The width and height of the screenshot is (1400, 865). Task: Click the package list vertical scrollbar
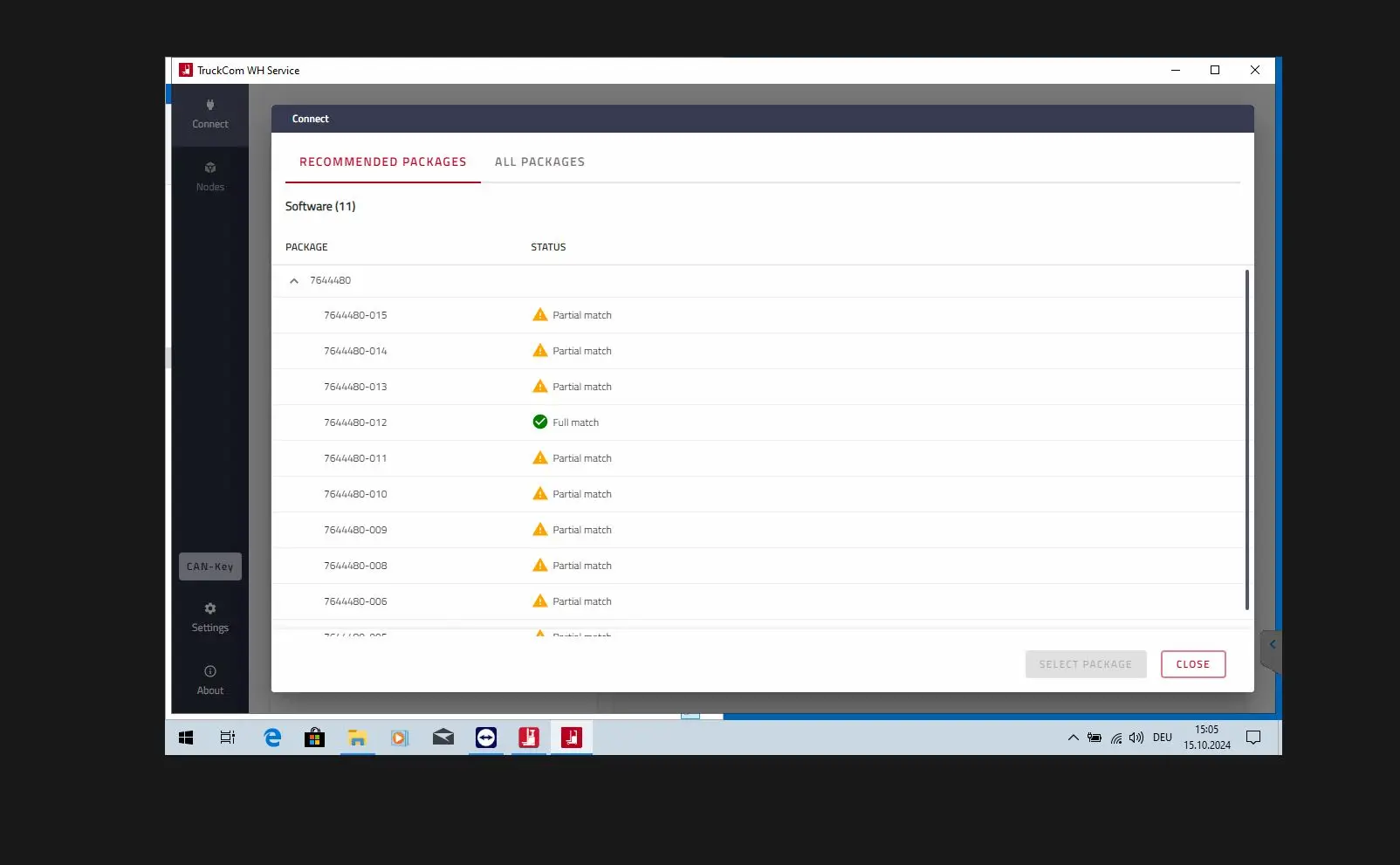coord(1246,440)
